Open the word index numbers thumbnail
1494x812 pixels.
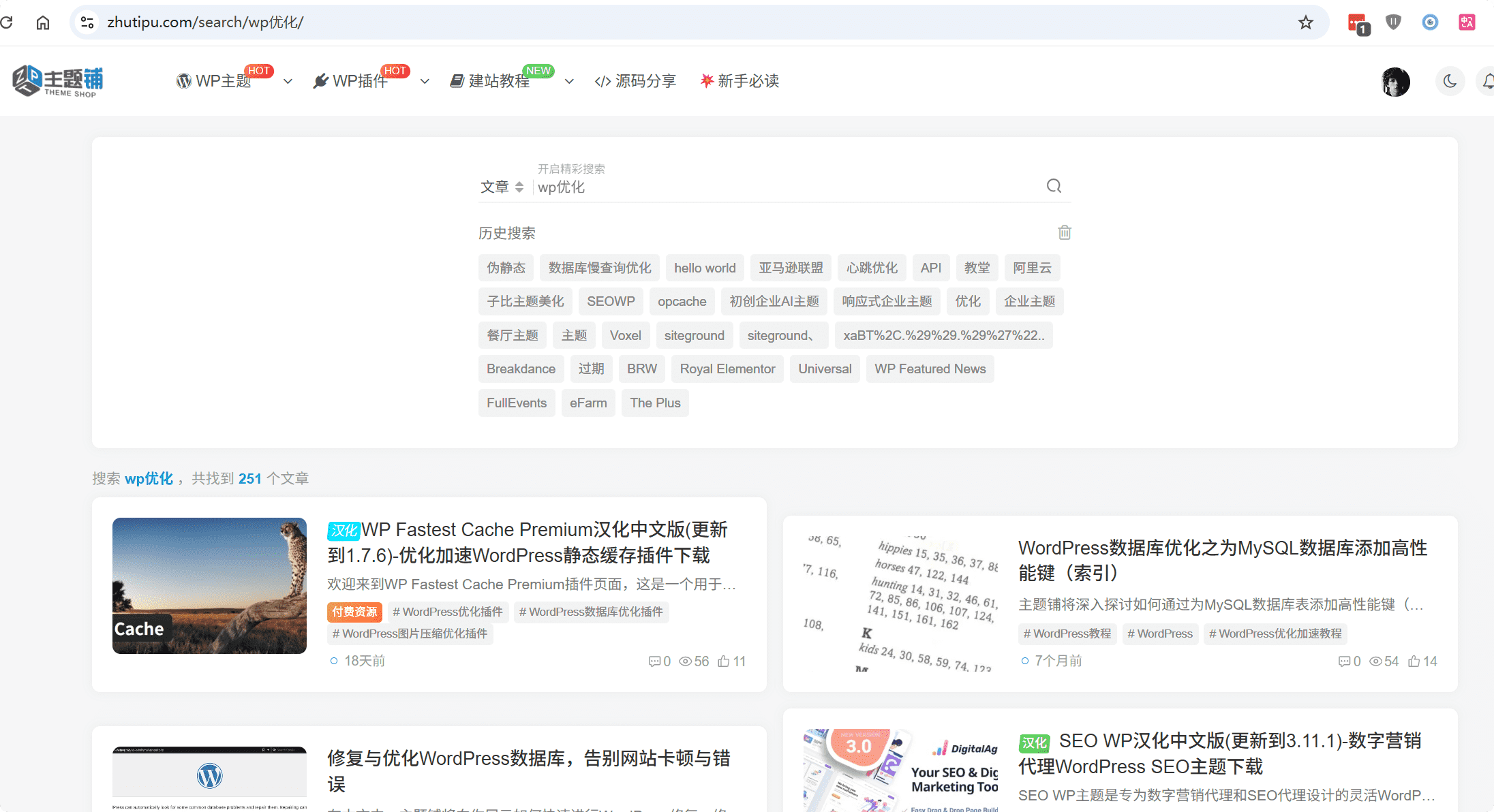(x=900, y=604)
